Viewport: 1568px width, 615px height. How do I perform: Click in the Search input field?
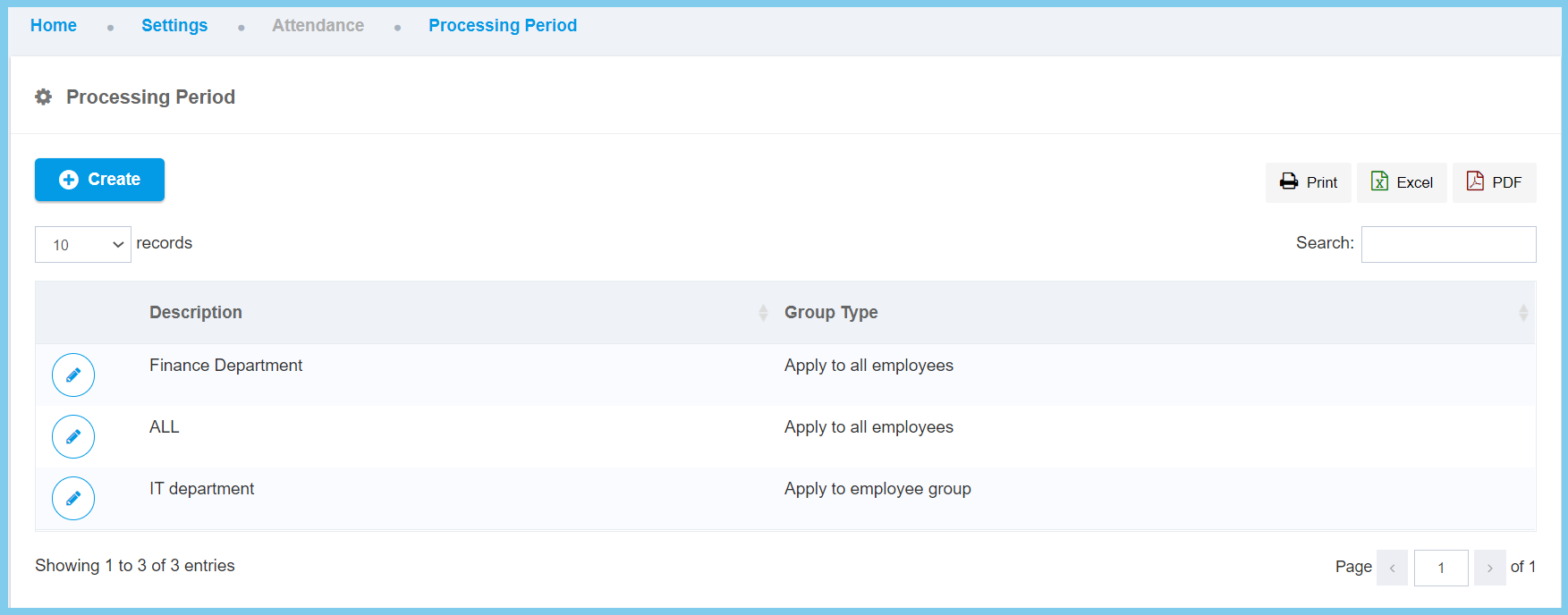click(1448, 244)
